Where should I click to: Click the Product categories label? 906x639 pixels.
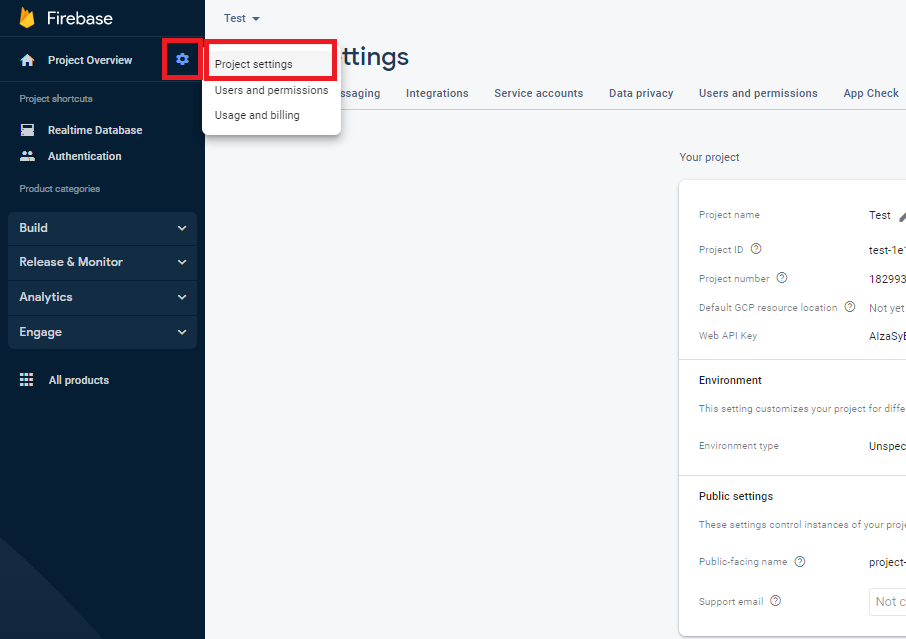60,189
